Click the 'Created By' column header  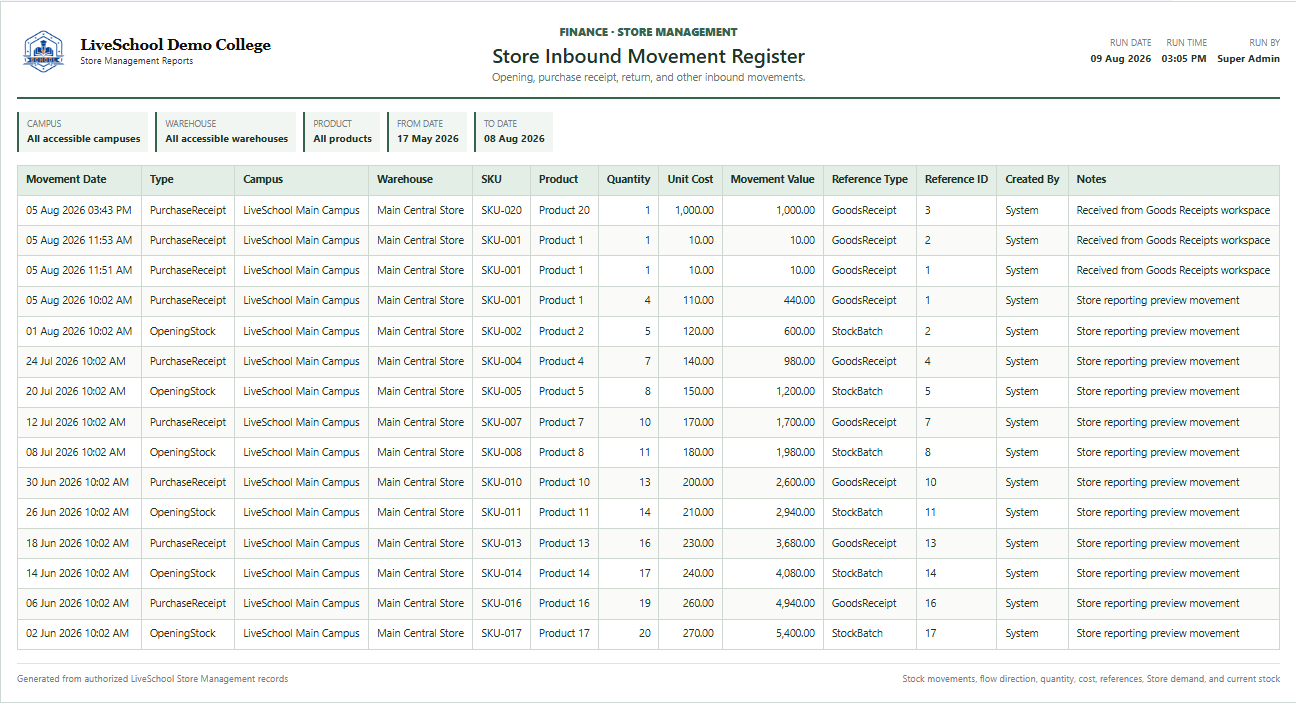1032,180
